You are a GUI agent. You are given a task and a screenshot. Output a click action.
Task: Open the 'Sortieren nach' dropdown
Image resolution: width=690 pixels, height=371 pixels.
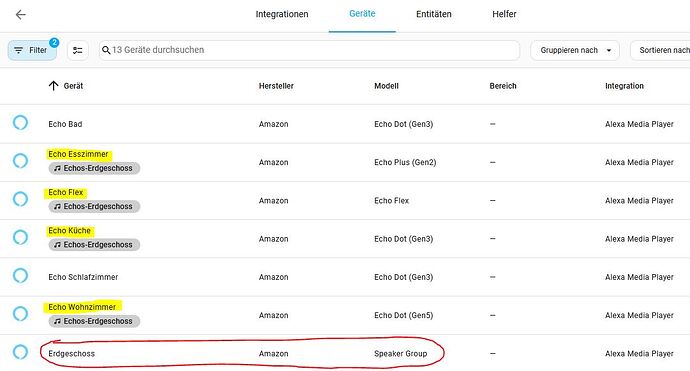click(660, 50)
